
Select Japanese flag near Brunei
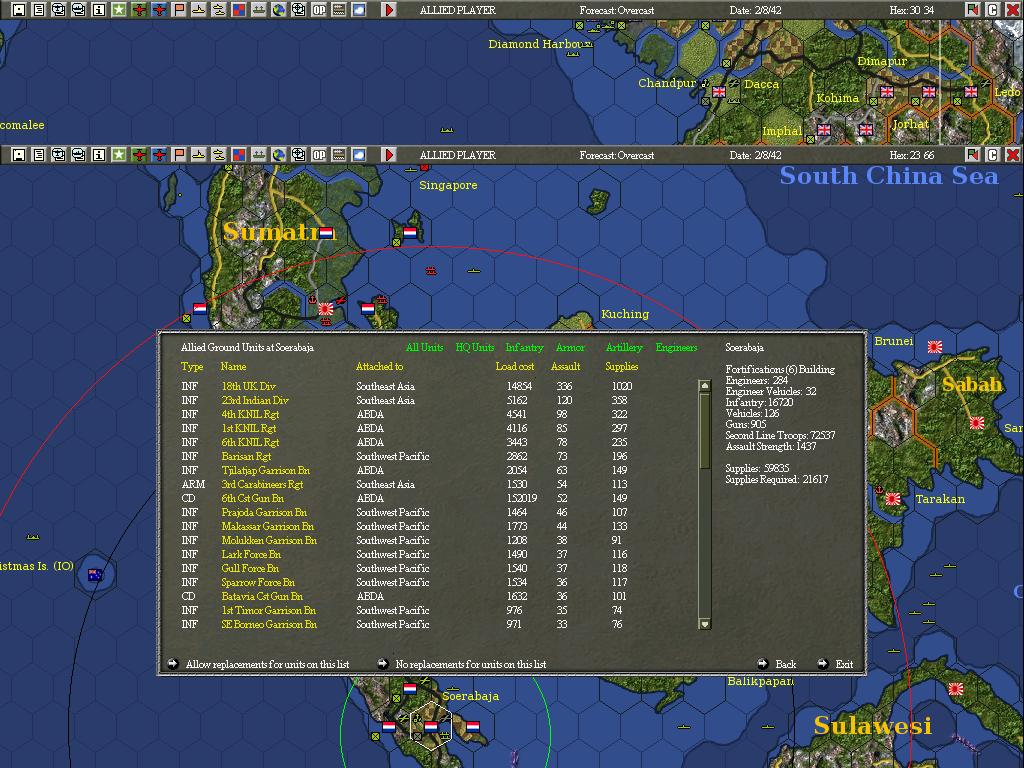point(935,347)
